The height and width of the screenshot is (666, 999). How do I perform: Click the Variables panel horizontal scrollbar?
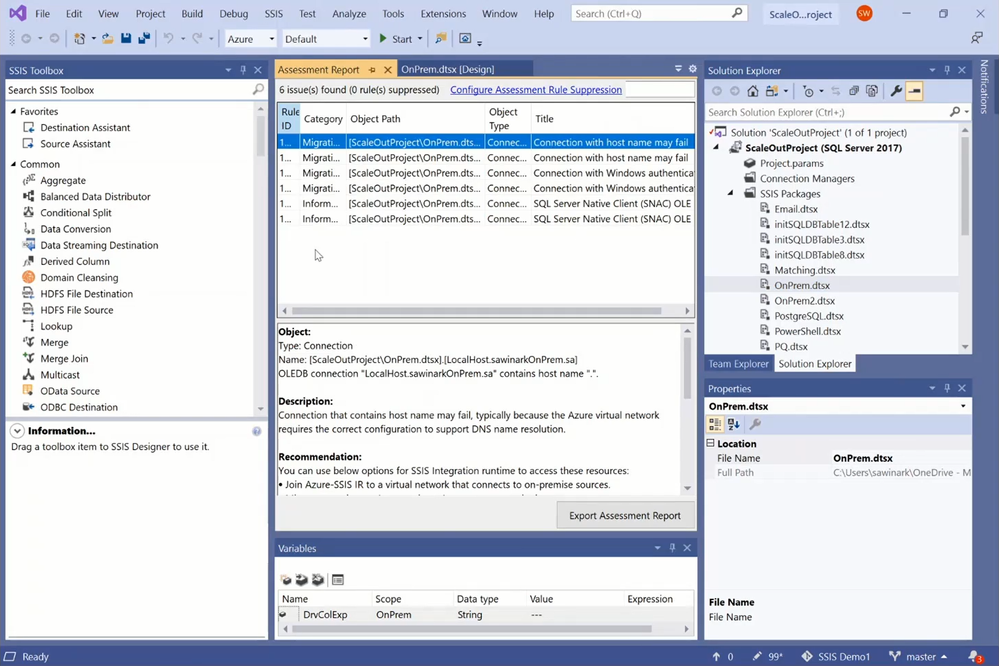pos(471,629)
